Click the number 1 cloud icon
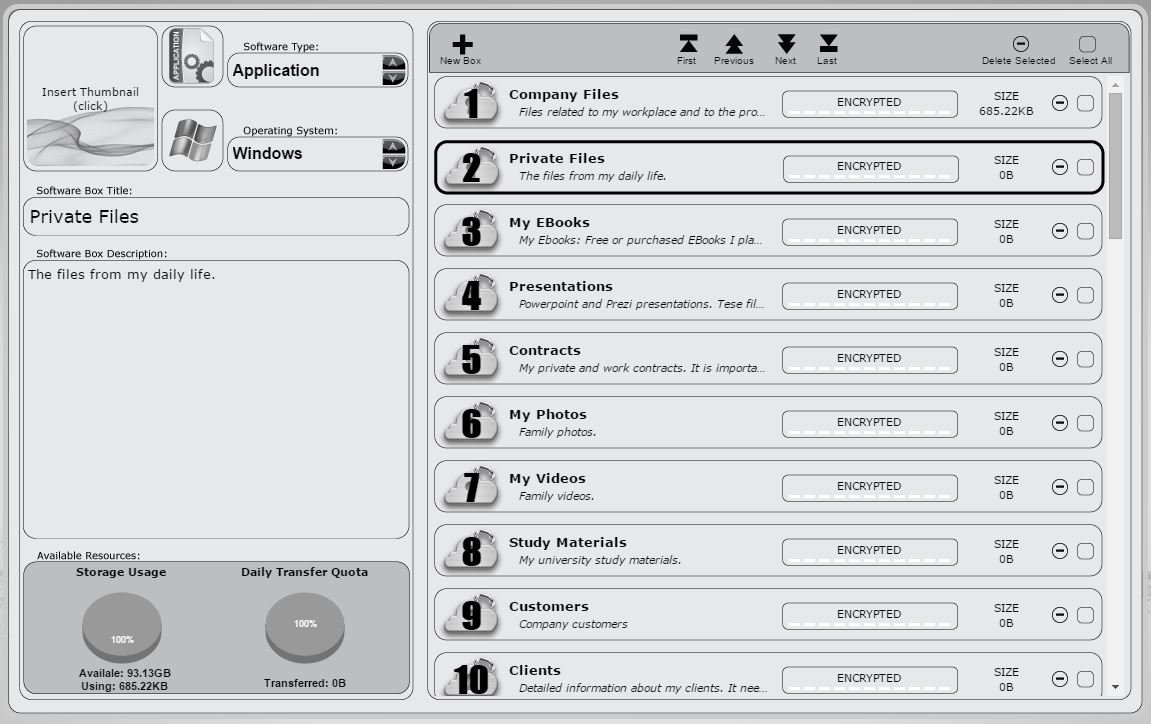This screenshot has width=1151, height=724. [x=471, y=104]
